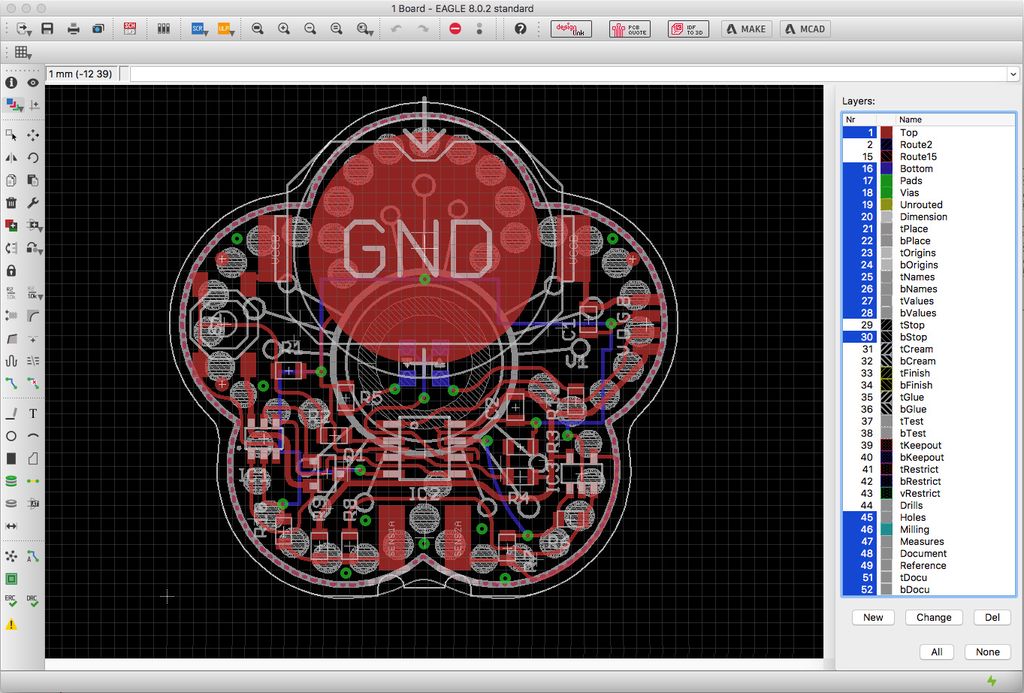The width and height of the screenshot is (1024, 693).
Task: Open the zoom select dropdown
Action: pos(364,29)
